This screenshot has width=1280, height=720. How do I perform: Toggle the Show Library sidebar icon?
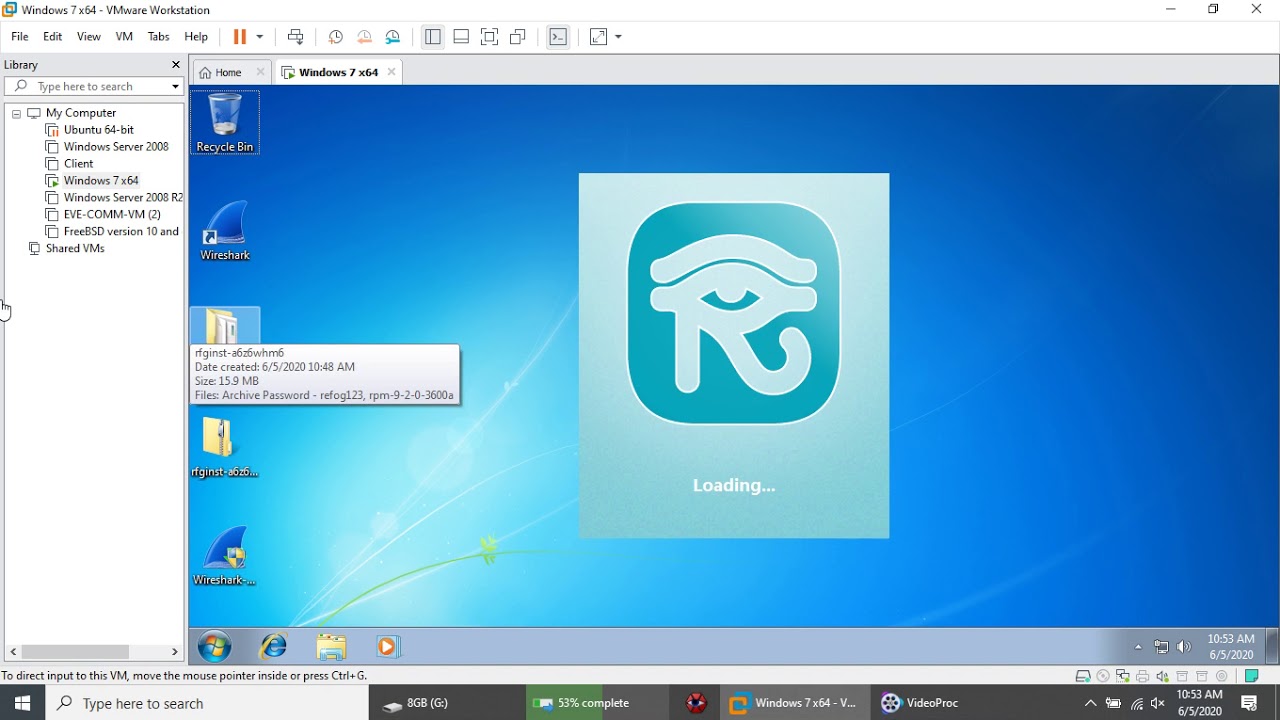433,37
